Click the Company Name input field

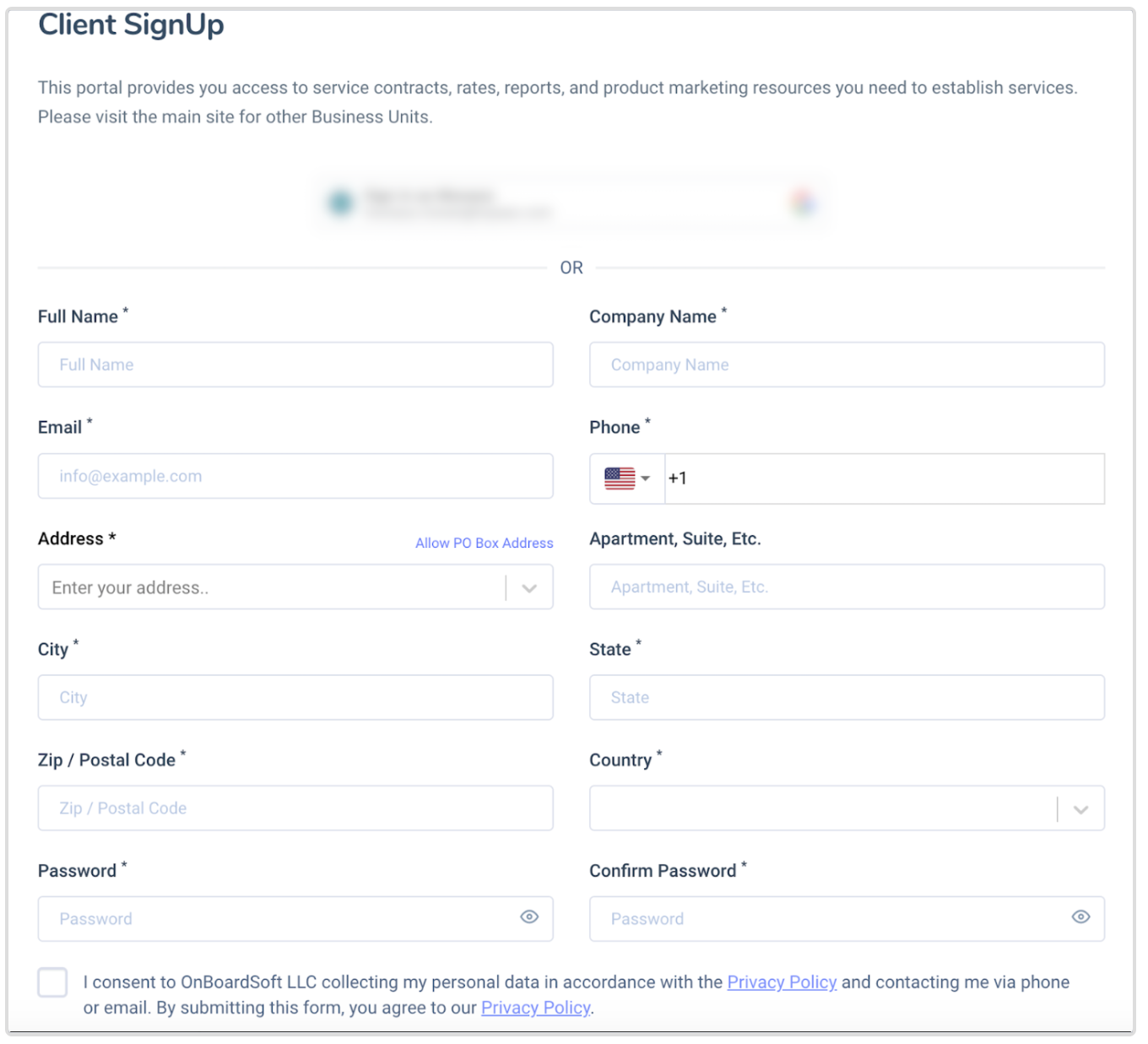[x=847, y=365]
